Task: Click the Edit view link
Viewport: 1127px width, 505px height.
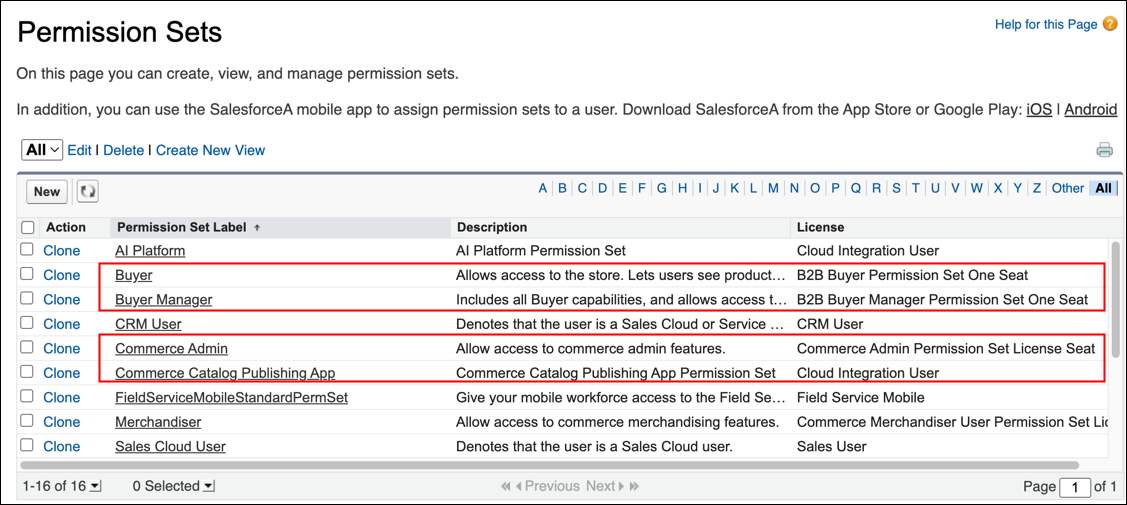Action: (79, 150)
